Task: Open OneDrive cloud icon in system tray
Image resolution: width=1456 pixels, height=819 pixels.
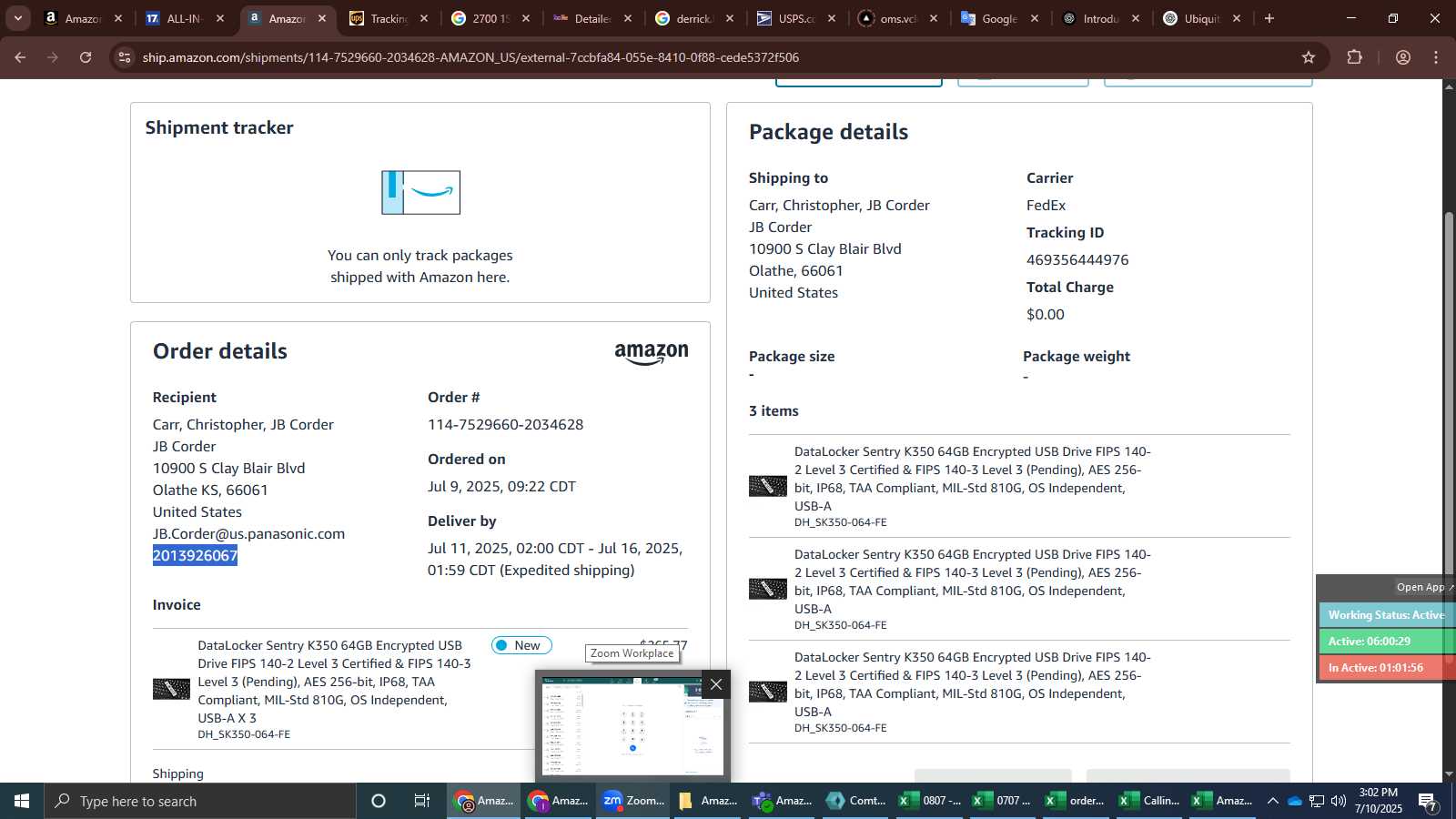Action: (x=1294, y=801)
